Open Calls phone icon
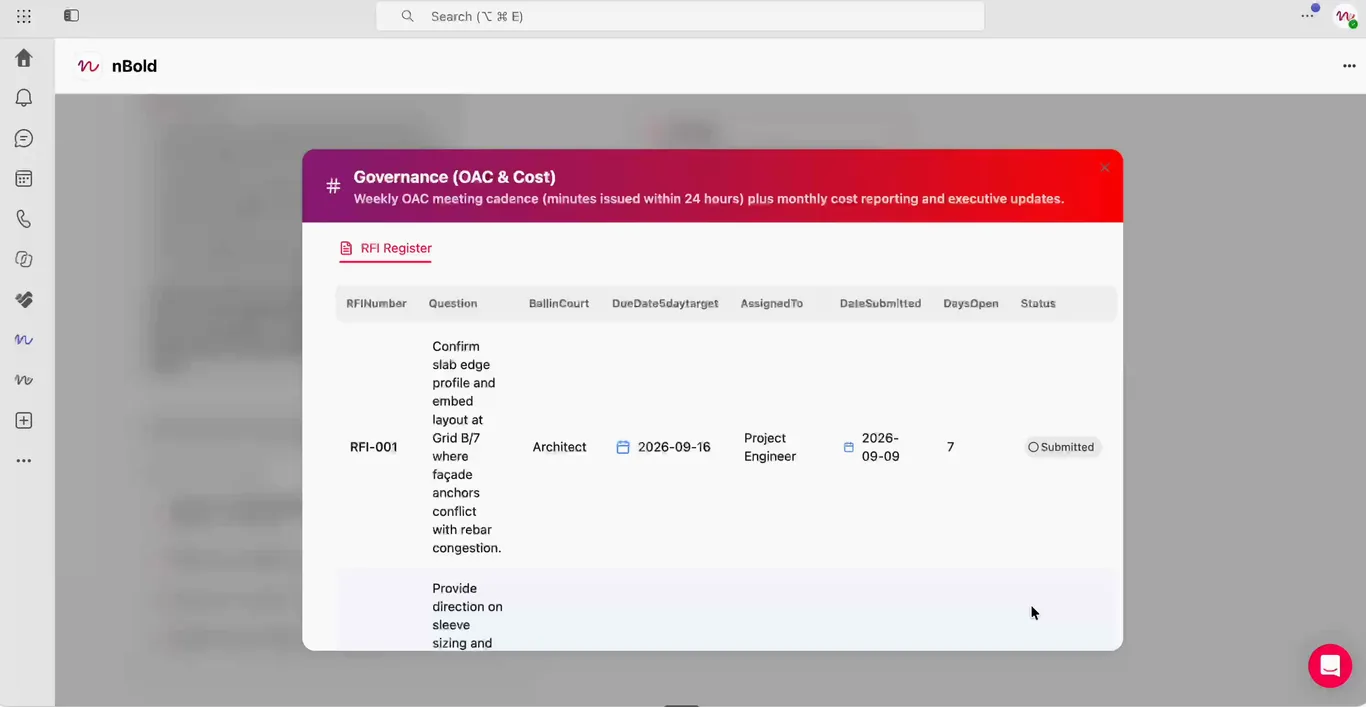This screenshot has width=1366, height=707. pos(24,219)
